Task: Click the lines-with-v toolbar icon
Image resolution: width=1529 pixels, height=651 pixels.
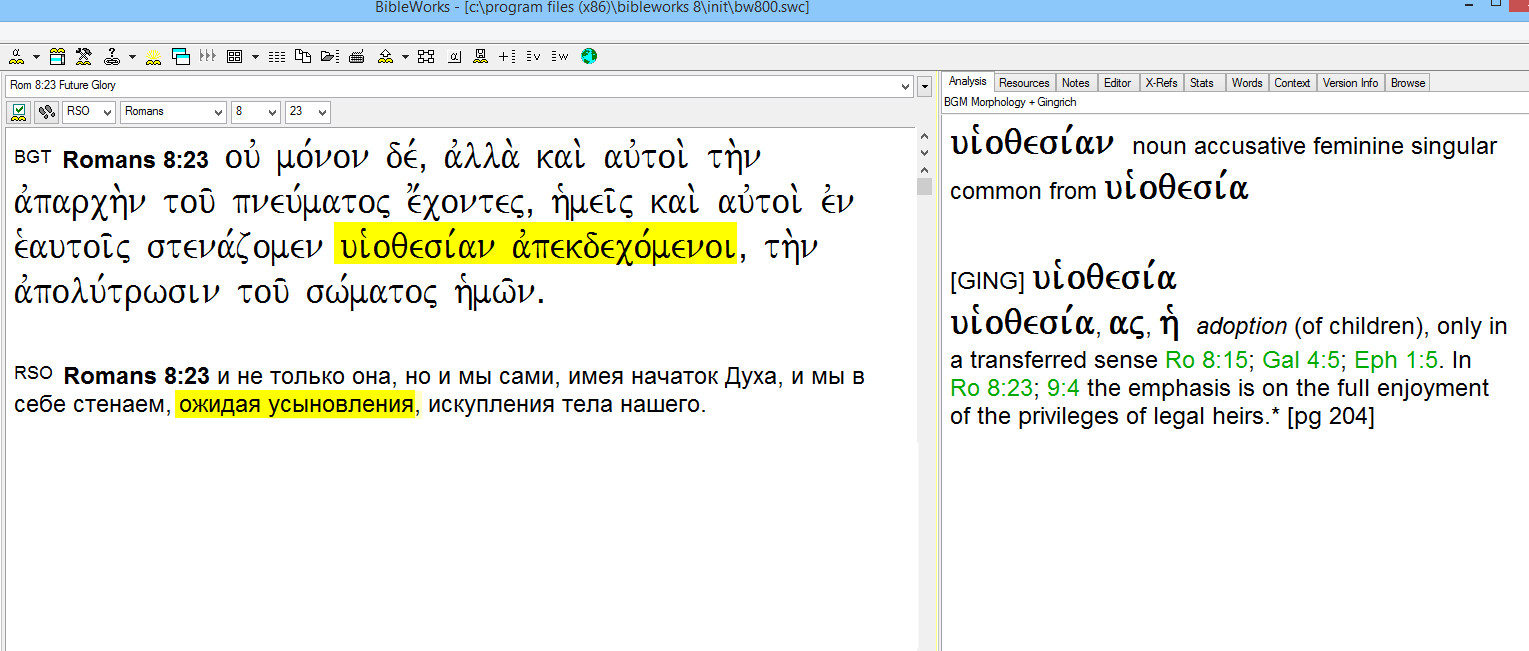Action: pyautogui.click(x=533, y=56)
